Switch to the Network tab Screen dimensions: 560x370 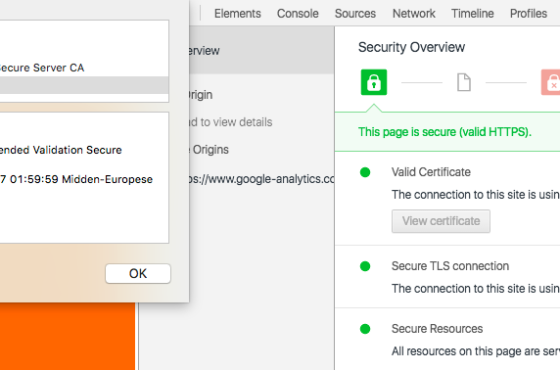pos(414,14)
